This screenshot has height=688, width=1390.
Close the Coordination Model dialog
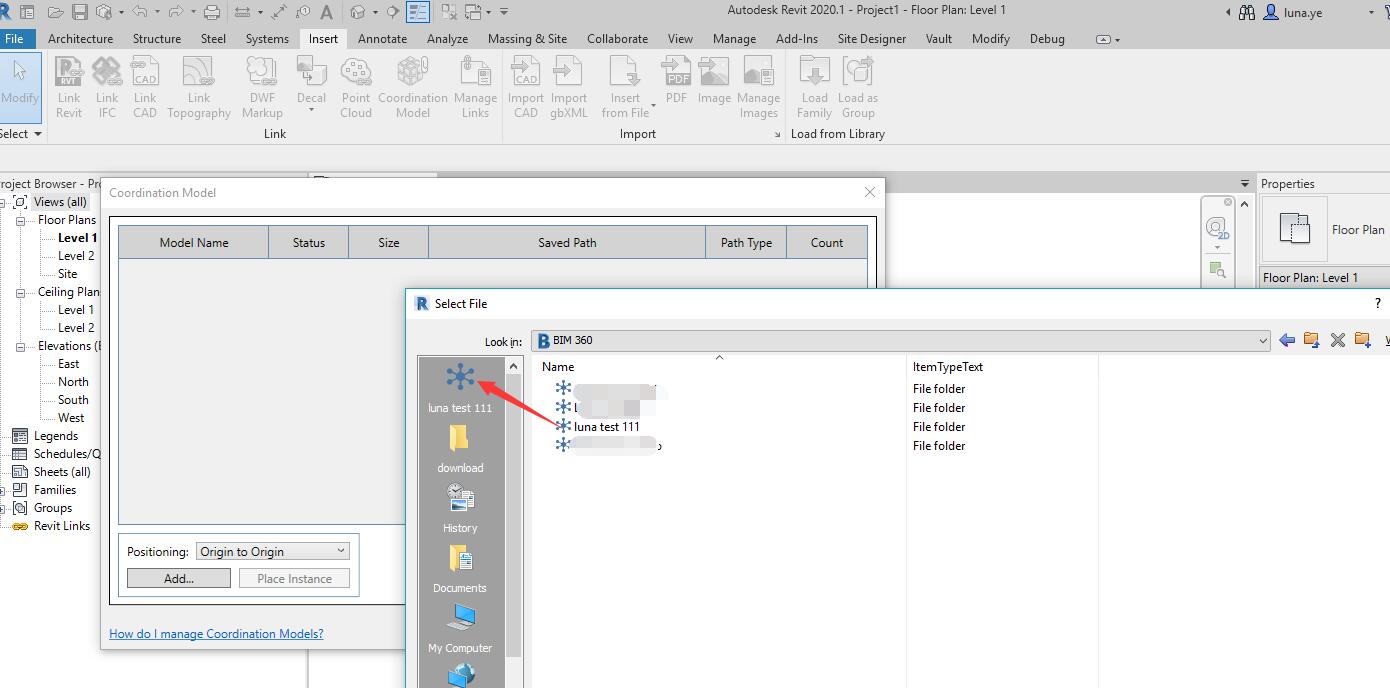(869, 192)
